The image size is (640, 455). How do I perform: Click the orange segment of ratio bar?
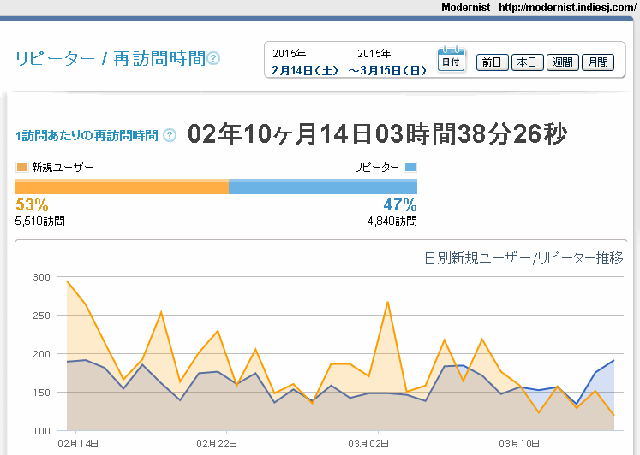[x=122, y=186]
